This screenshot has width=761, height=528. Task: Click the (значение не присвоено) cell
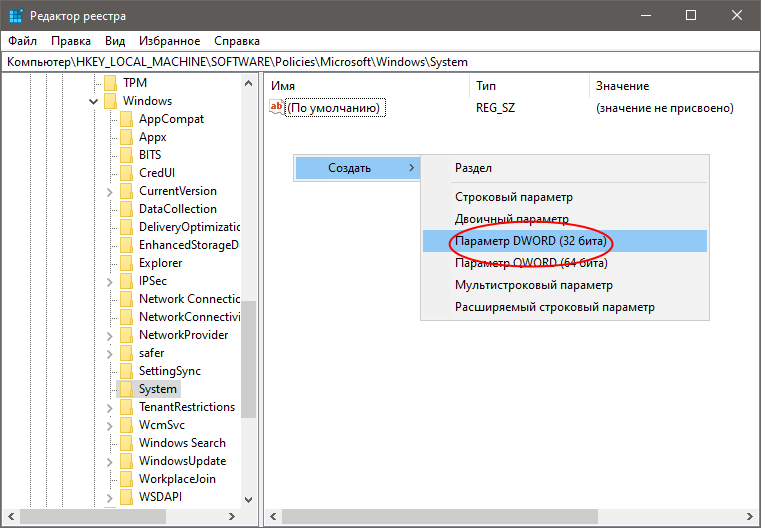point(664,108)
